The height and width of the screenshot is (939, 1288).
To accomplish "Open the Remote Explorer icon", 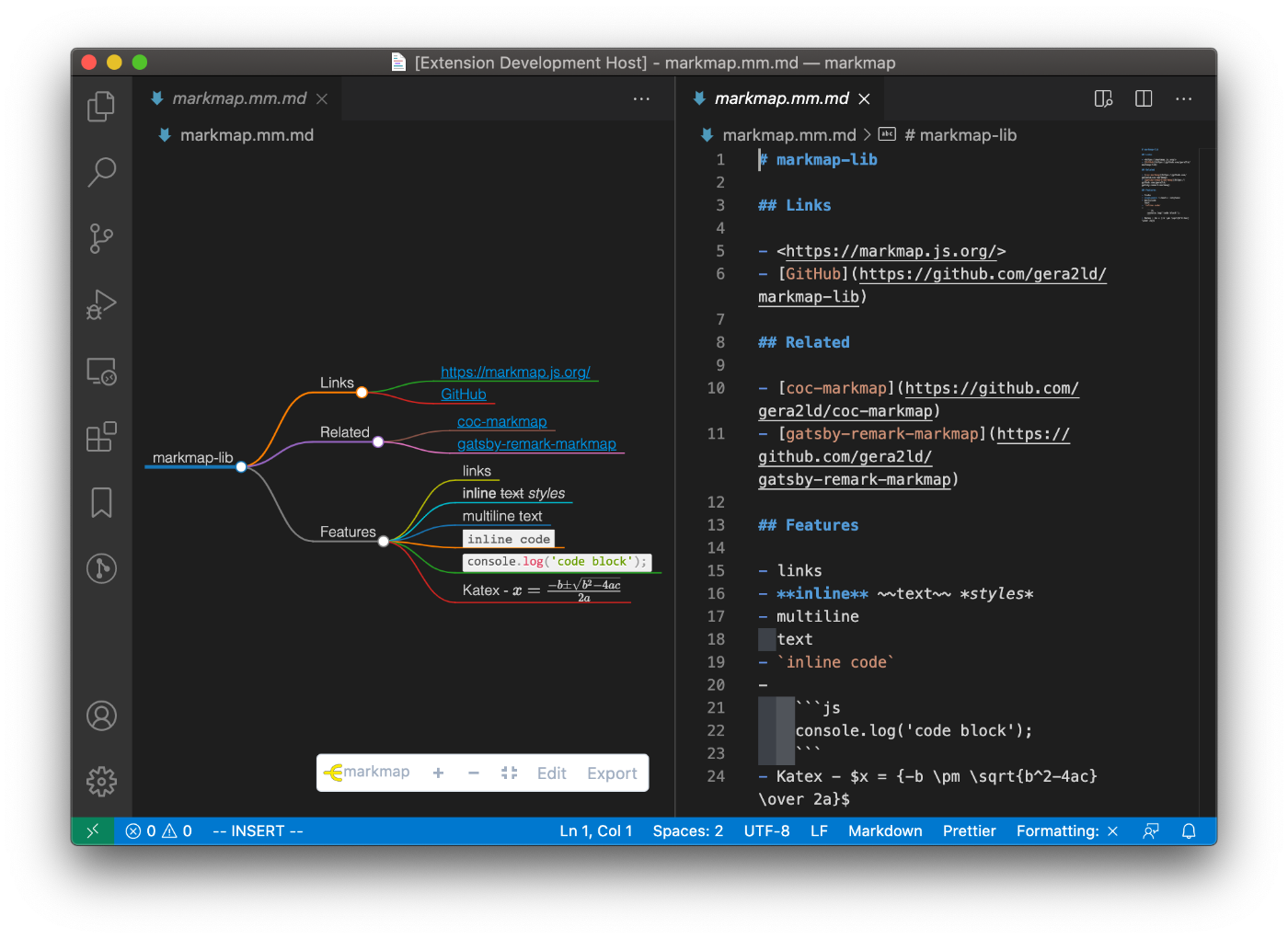I will tap(101, 371).
